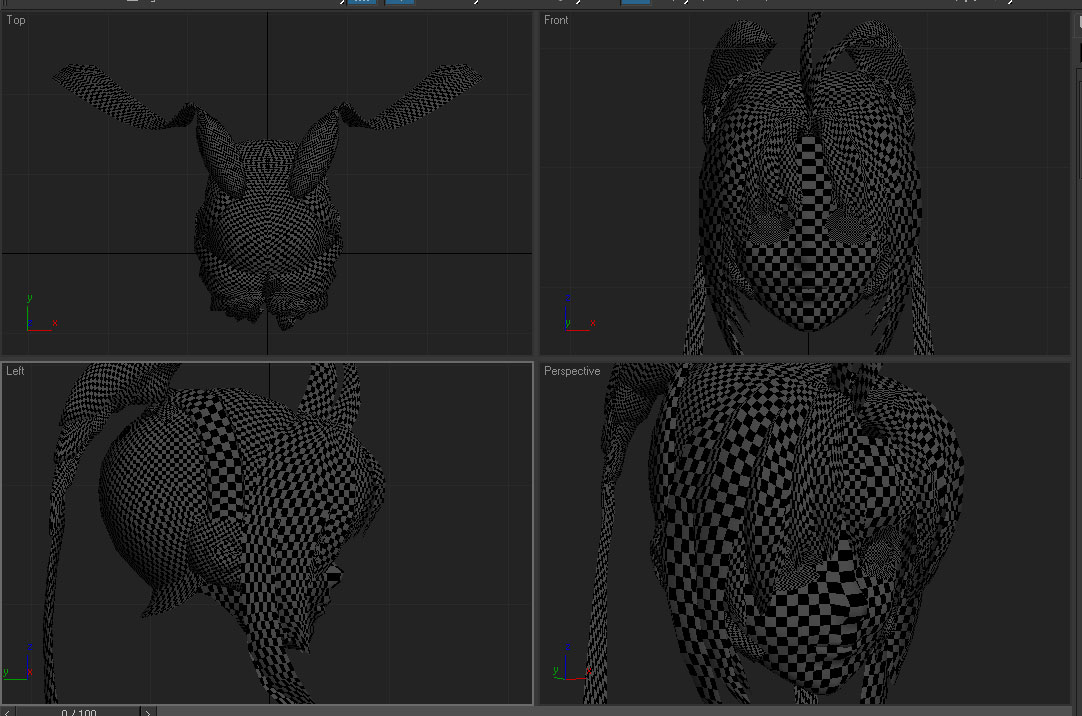Screen dimensions: 1082x716
Task: Open the Perspective viewport label menu
Action: (x=572, y=370)
